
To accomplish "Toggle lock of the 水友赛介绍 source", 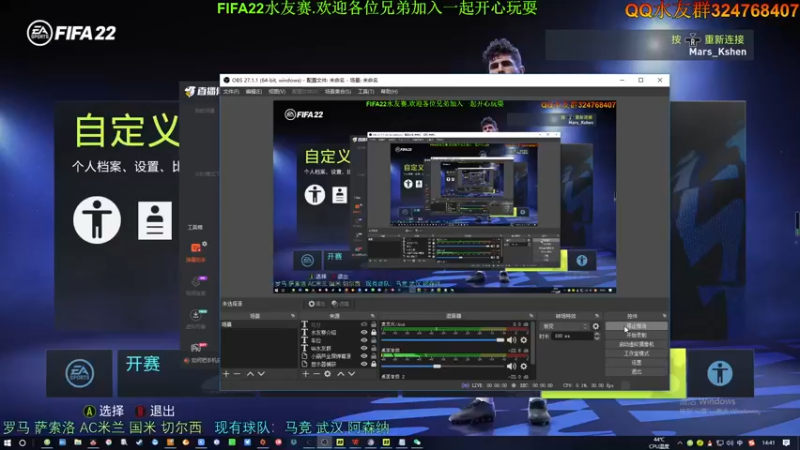I will pos(373,332).
